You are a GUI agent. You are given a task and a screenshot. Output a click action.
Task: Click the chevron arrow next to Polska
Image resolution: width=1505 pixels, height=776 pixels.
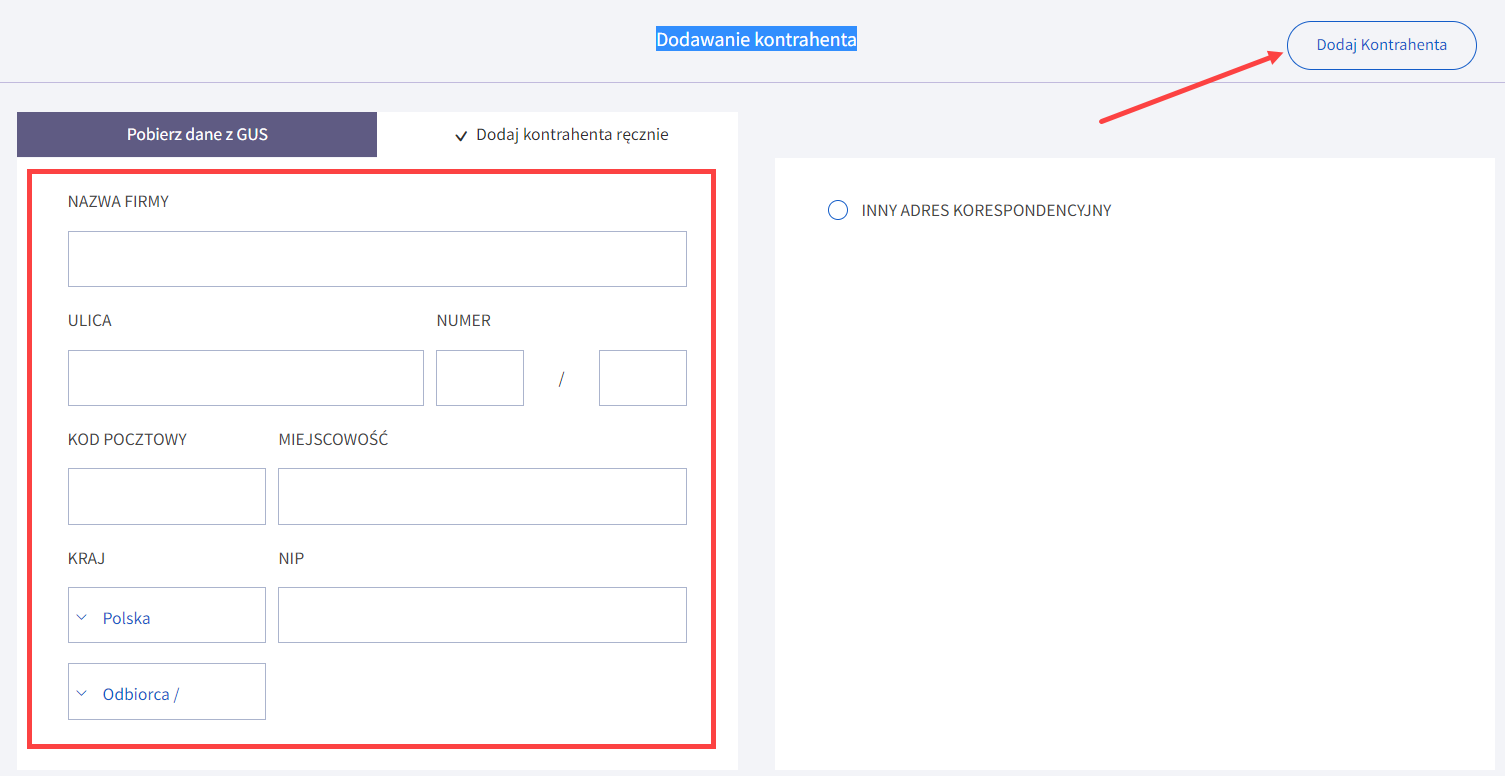pos(82,617)
